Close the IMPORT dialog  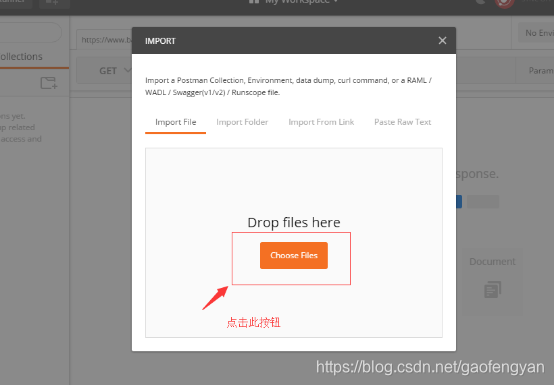click(x=442, y=41)
